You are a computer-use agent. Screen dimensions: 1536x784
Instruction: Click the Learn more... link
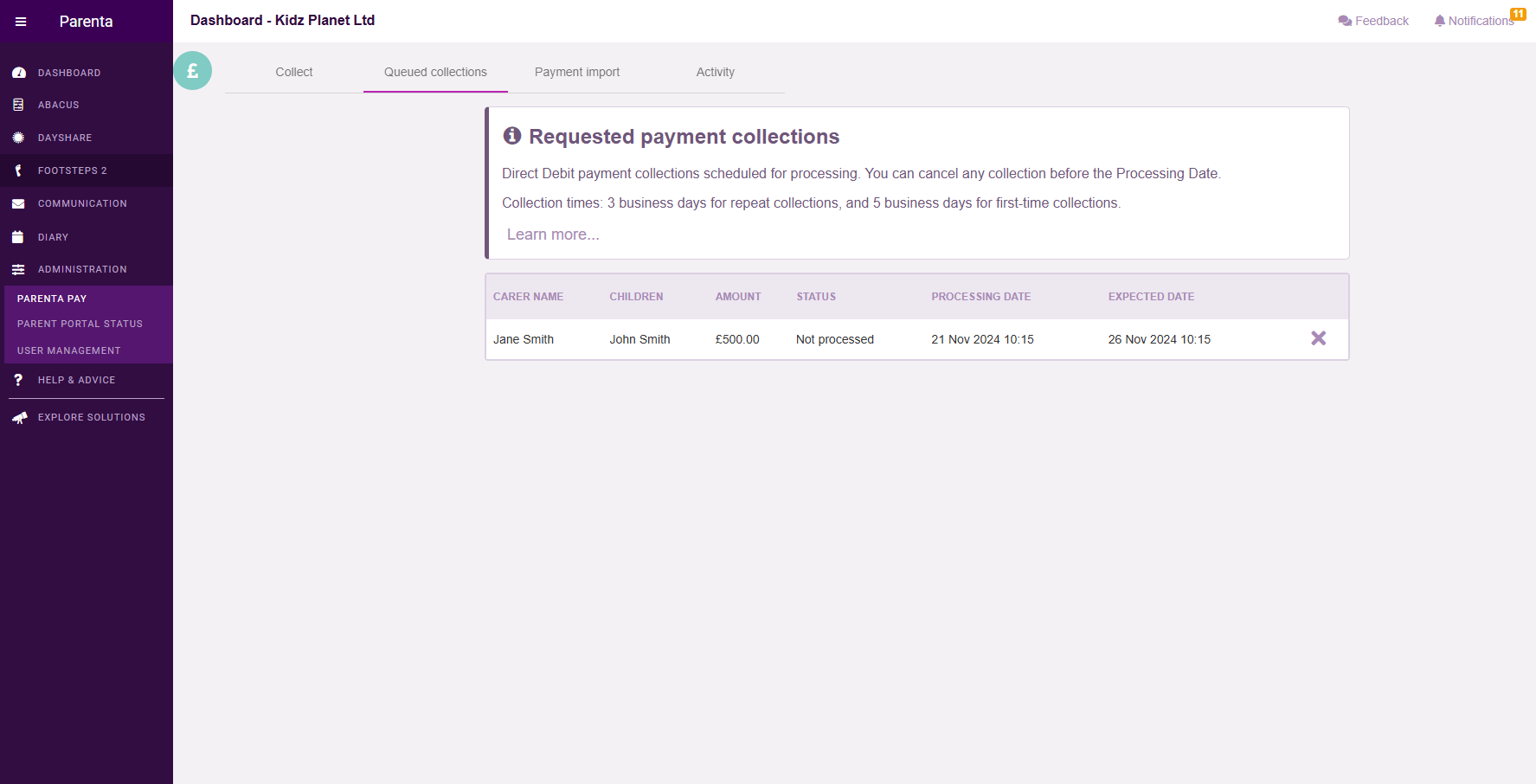point(553,235)
